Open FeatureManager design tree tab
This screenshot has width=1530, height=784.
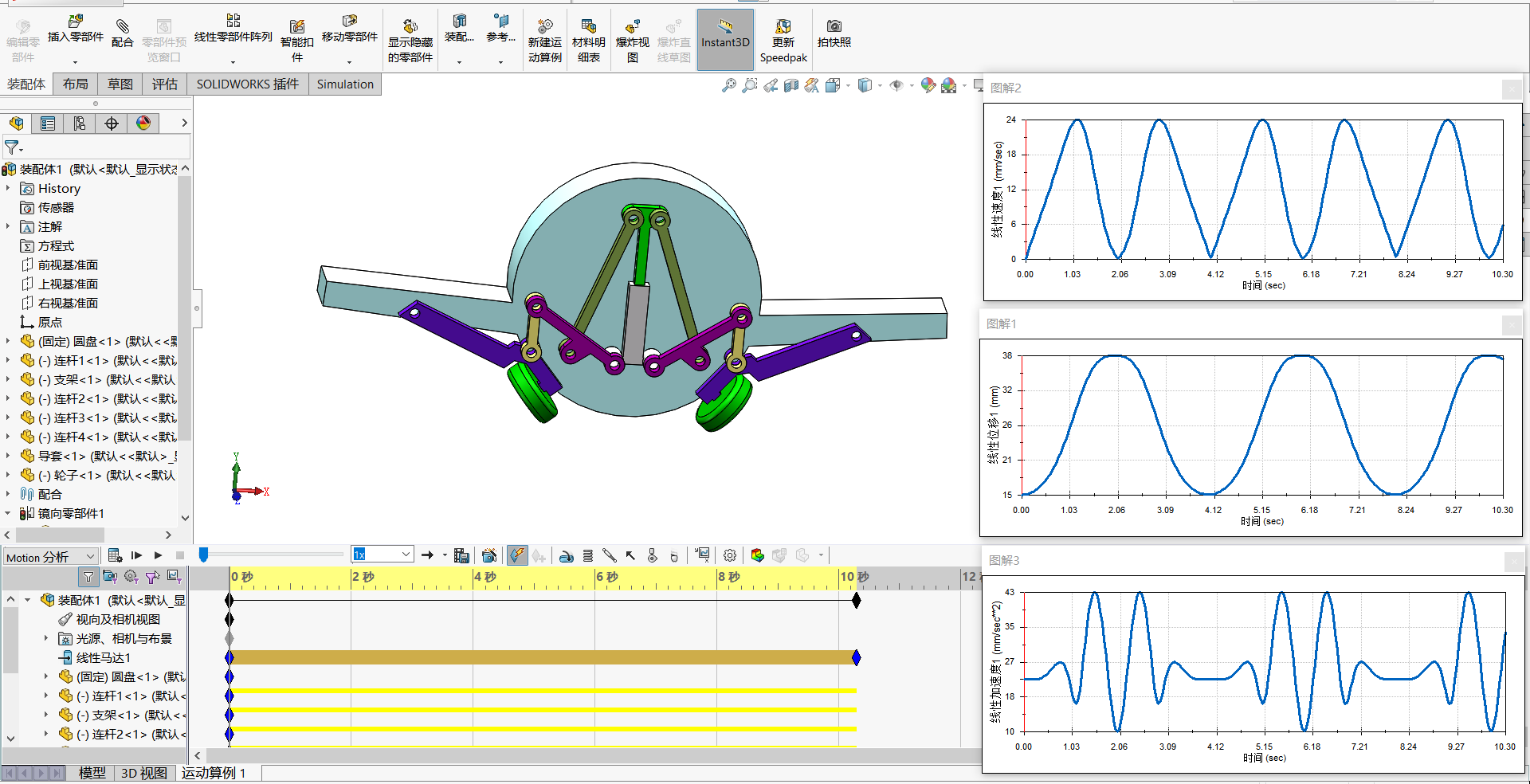pos(16,123)
